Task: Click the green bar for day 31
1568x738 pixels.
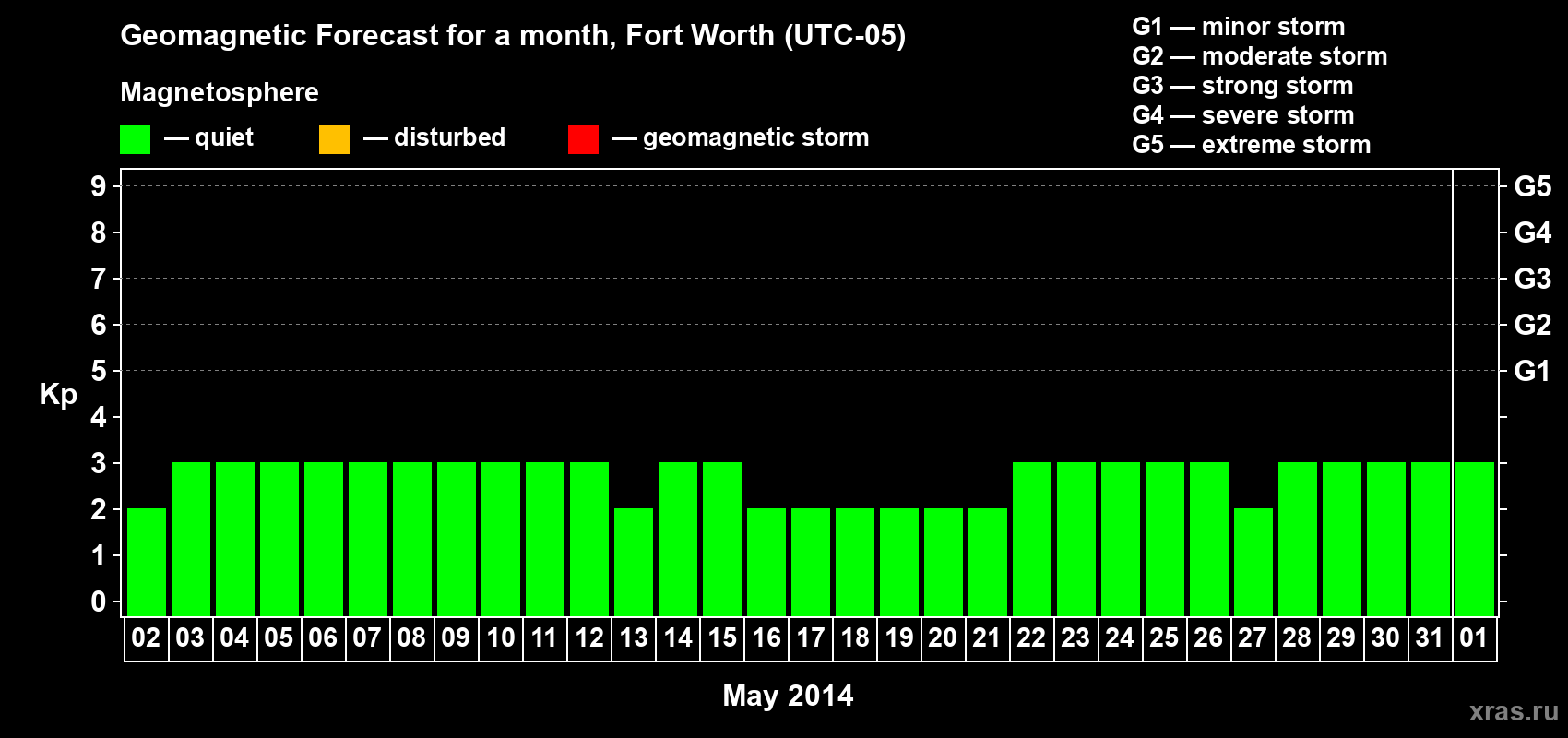Action: tap(1431, 539)
